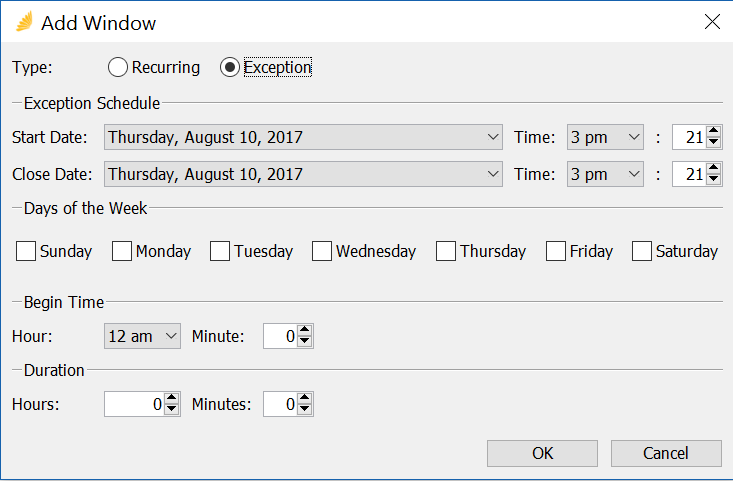Open the Begin Time Hour dropdown
The image size is (733, 481).
coord(142,336)
